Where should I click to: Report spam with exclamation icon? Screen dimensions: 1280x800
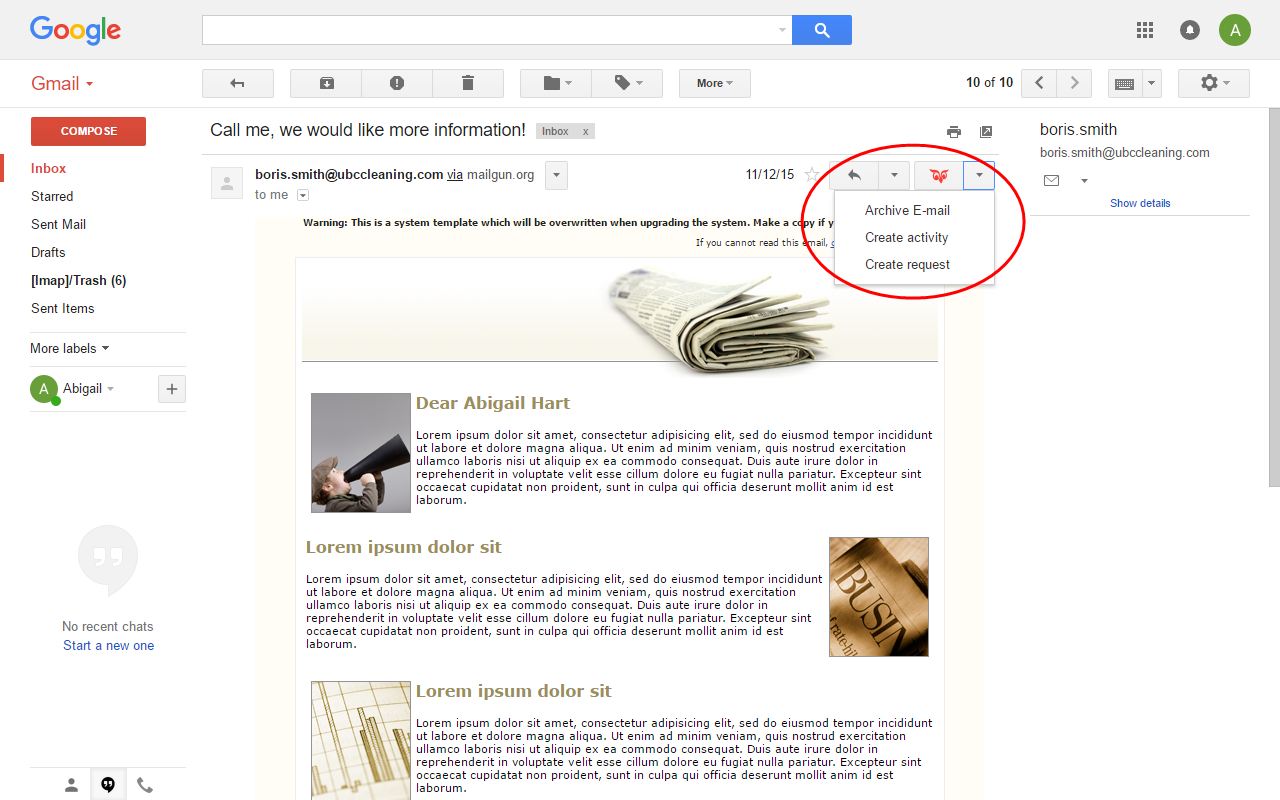coord(397,83)
